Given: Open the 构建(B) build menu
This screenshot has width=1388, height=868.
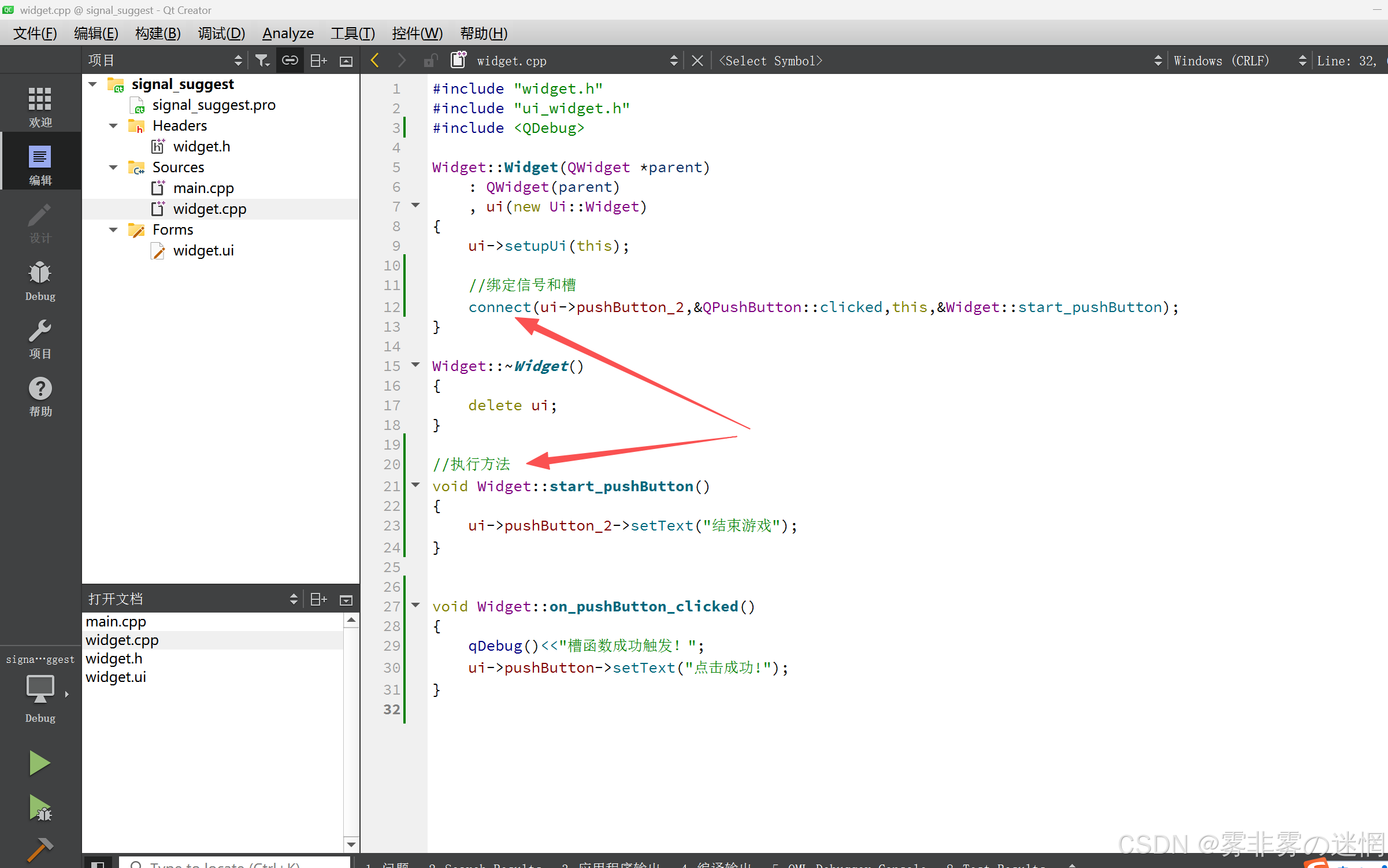Looking at the screenshot, I should (x=158, y=34).
